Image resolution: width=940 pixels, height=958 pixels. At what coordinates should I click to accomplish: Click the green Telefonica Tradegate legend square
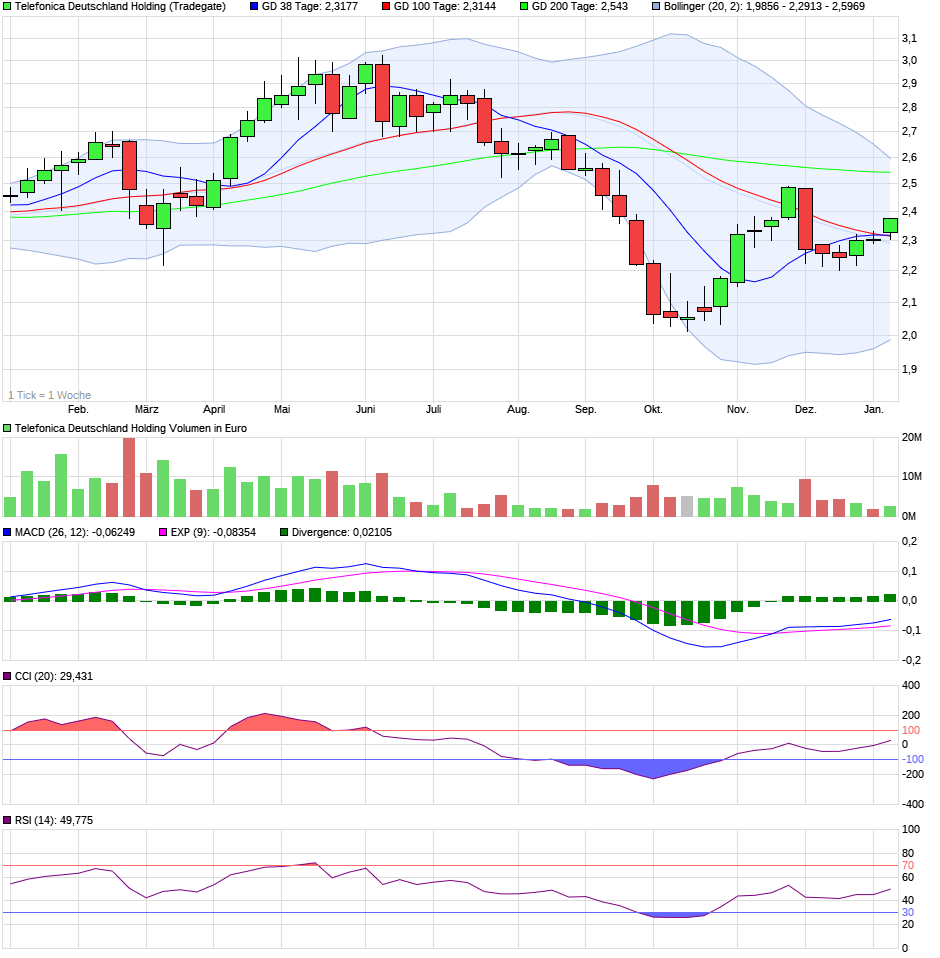(x=7, y=8)
